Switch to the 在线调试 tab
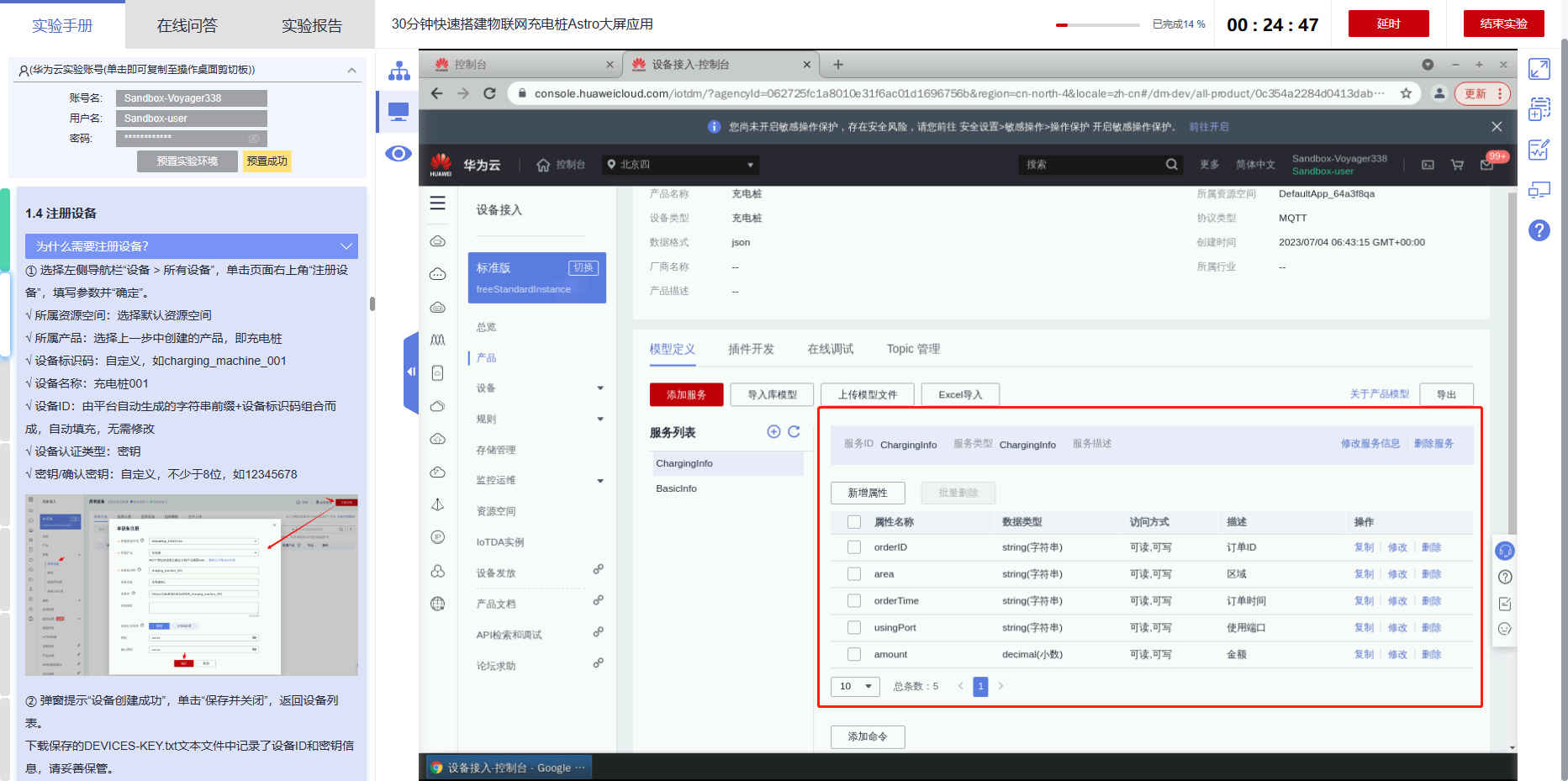The width and height of the screenshot is (1568, 781). tap(830, 349)
